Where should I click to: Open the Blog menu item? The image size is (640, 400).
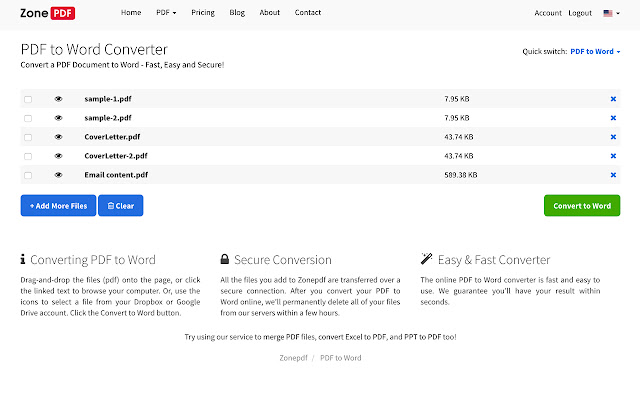(x=236, y=13)
